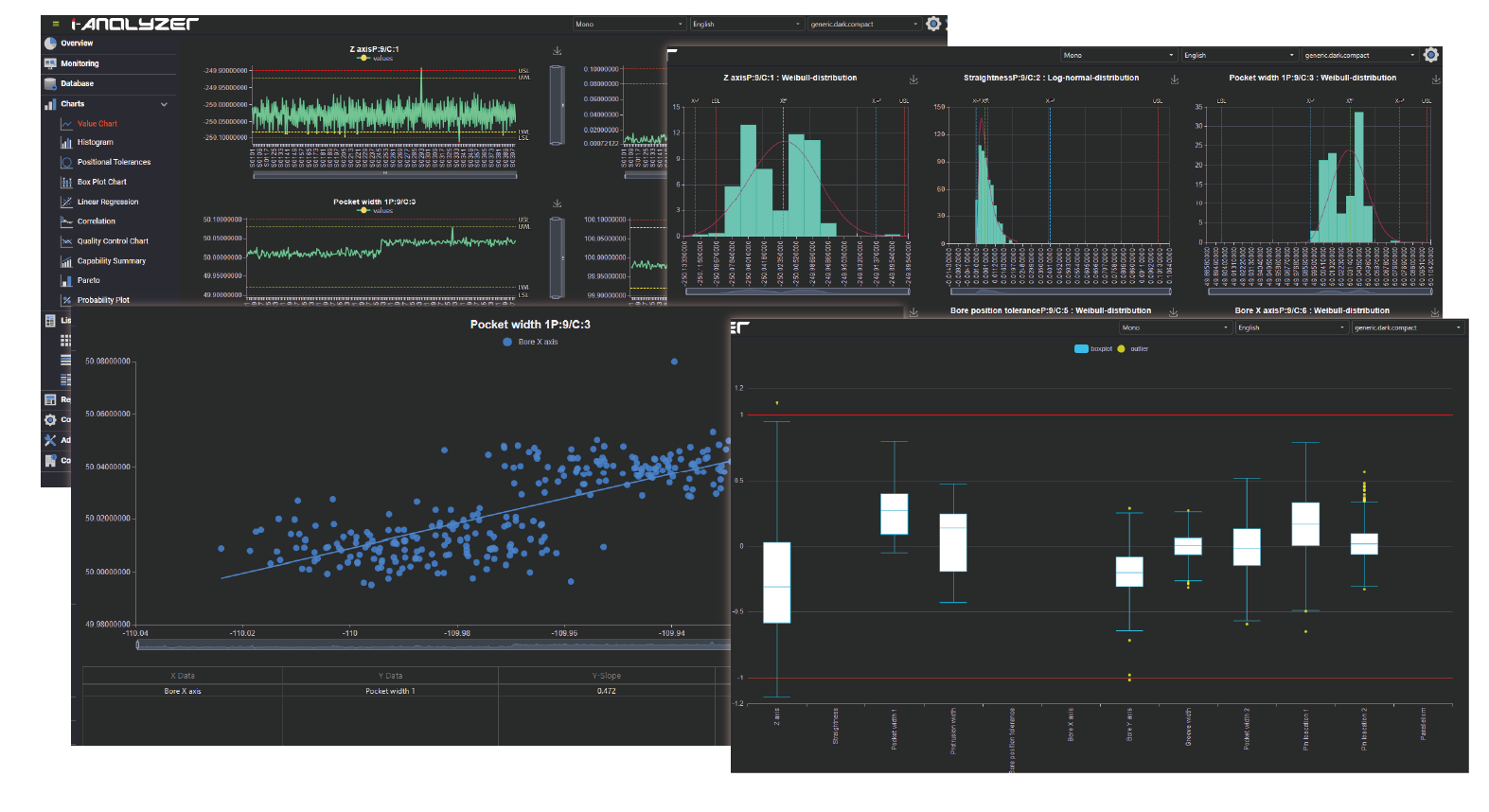Click the Monitoring screen icon

tap(50, 63)
